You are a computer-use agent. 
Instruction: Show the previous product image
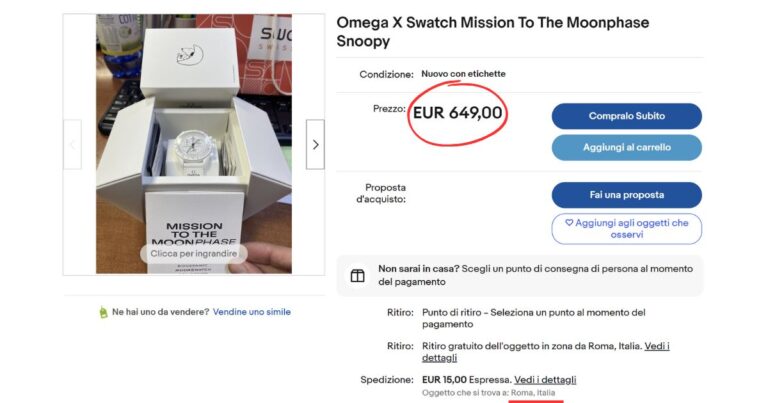tap(72, 145)
